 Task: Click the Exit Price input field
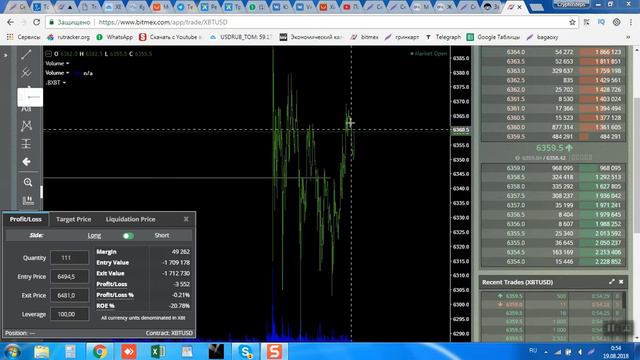[69, 295]
